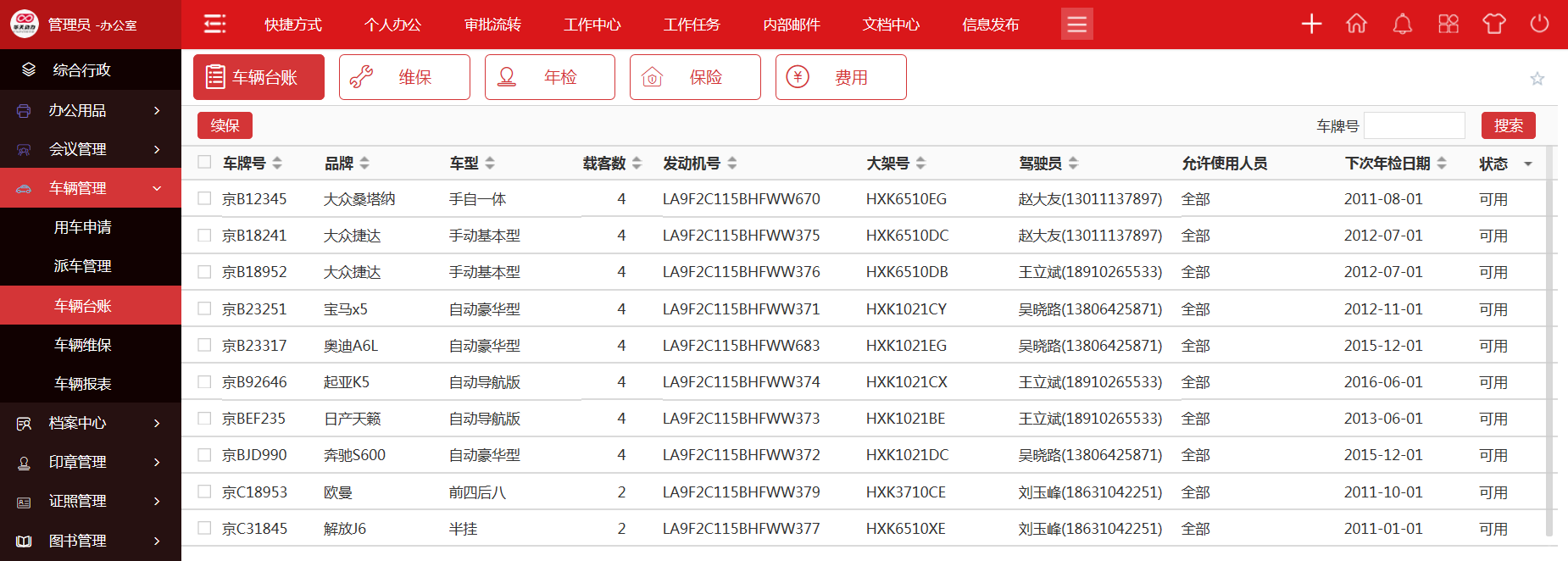The width and height of the screenshot is (1568, 561).
Task: Select the row checkbox for 京B12345
Action: (x=204, y=198)
